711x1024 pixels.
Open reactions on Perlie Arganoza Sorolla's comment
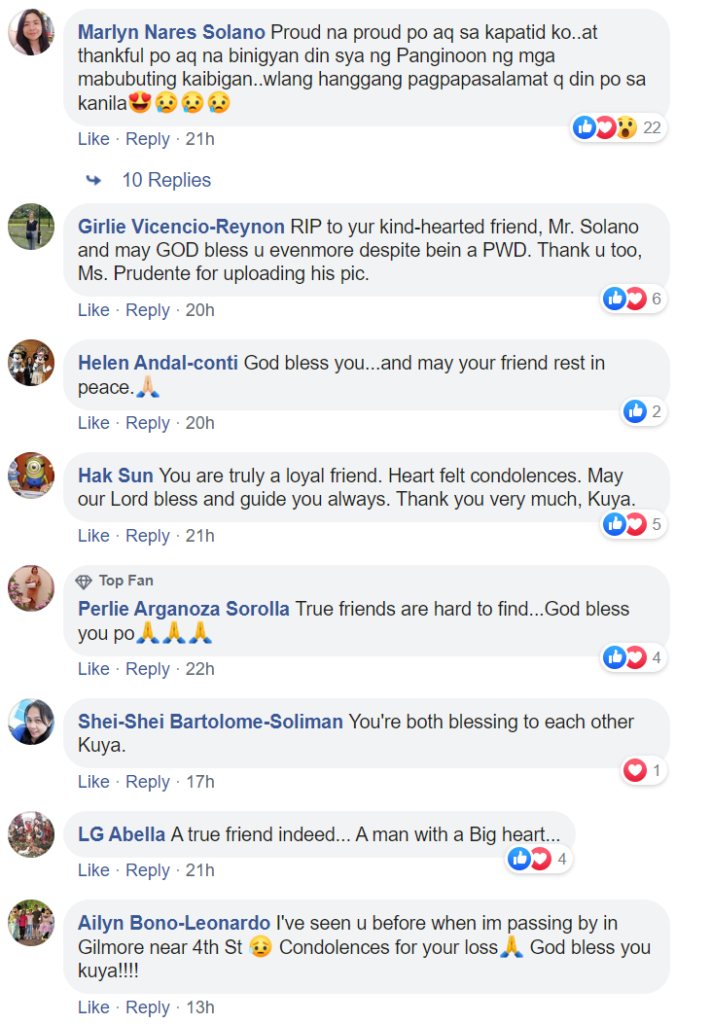click(x=634, y=657)
